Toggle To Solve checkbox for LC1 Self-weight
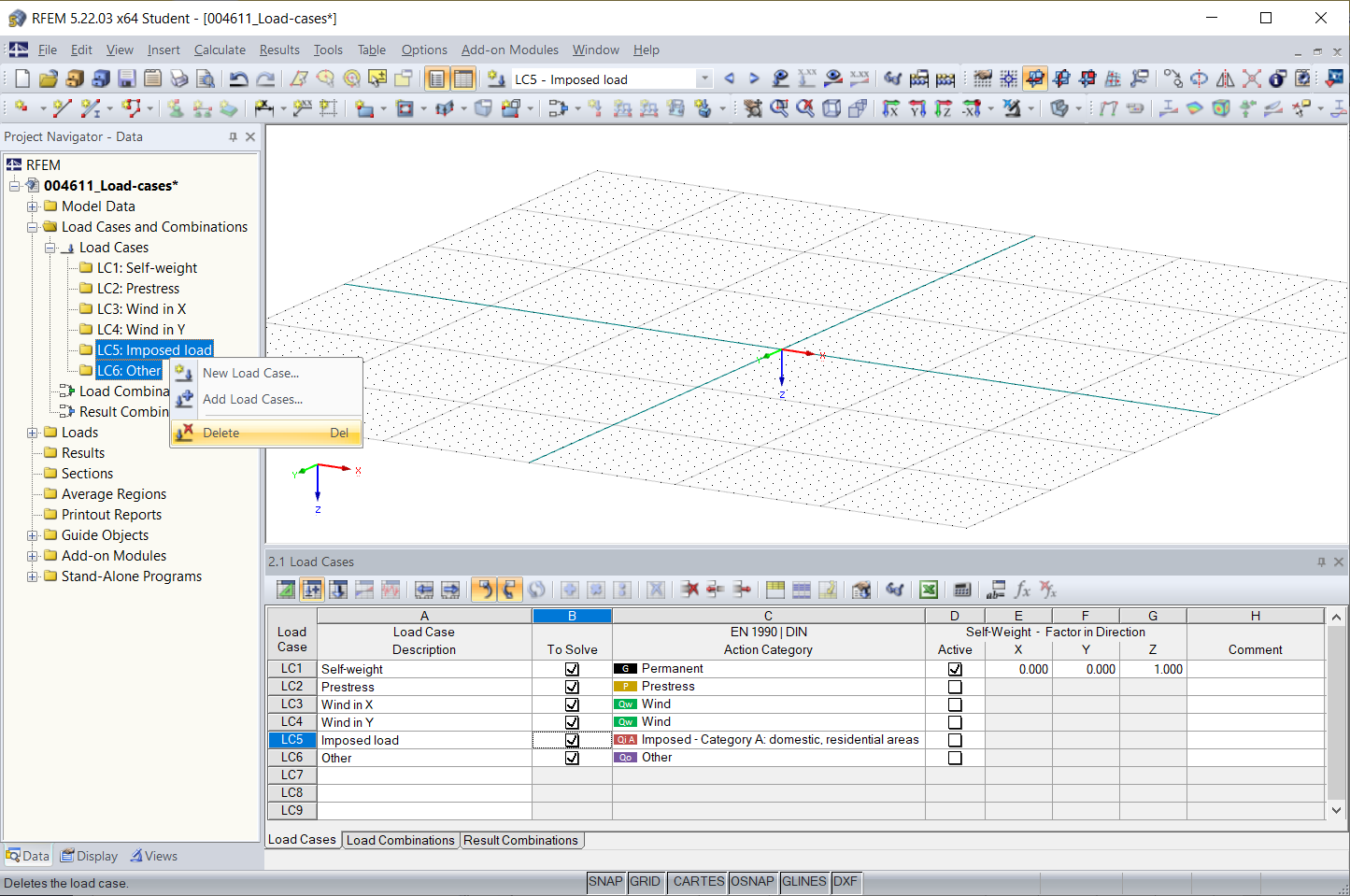Screen dimensions: 1350x896 point(572,669)
